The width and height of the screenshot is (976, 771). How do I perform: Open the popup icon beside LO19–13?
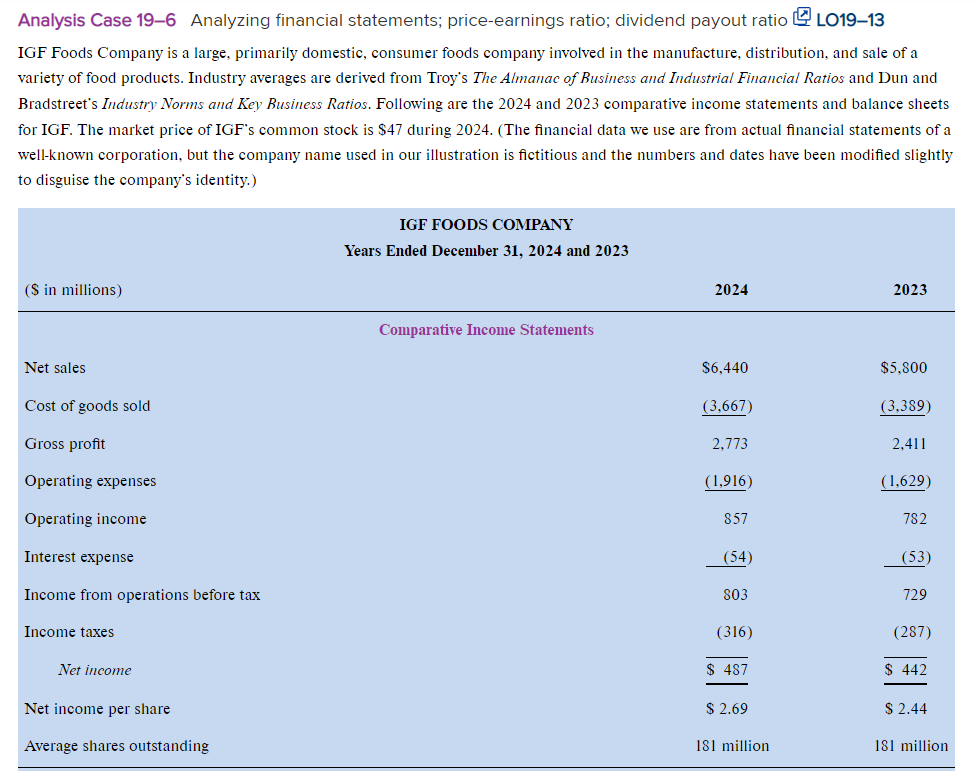click(x=802, y=17)
